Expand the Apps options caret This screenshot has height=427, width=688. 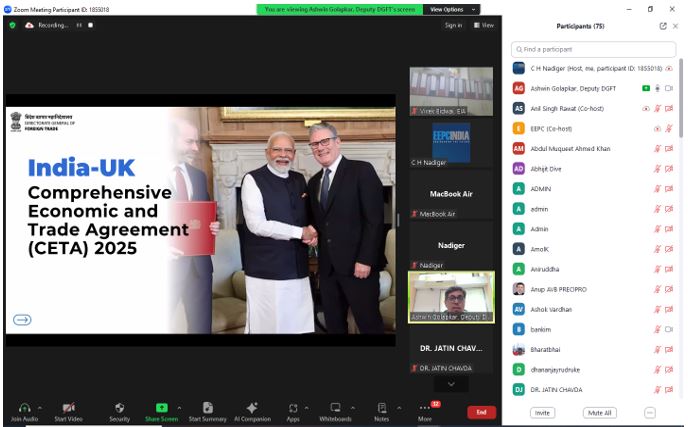[x=306, y=408]
